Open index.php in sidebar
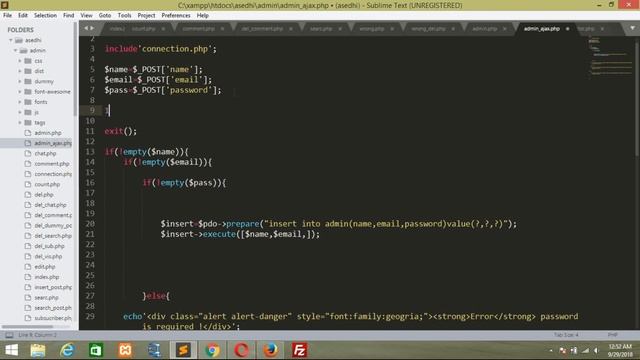This screenshot has width=640, height=360. pos(47,277)
